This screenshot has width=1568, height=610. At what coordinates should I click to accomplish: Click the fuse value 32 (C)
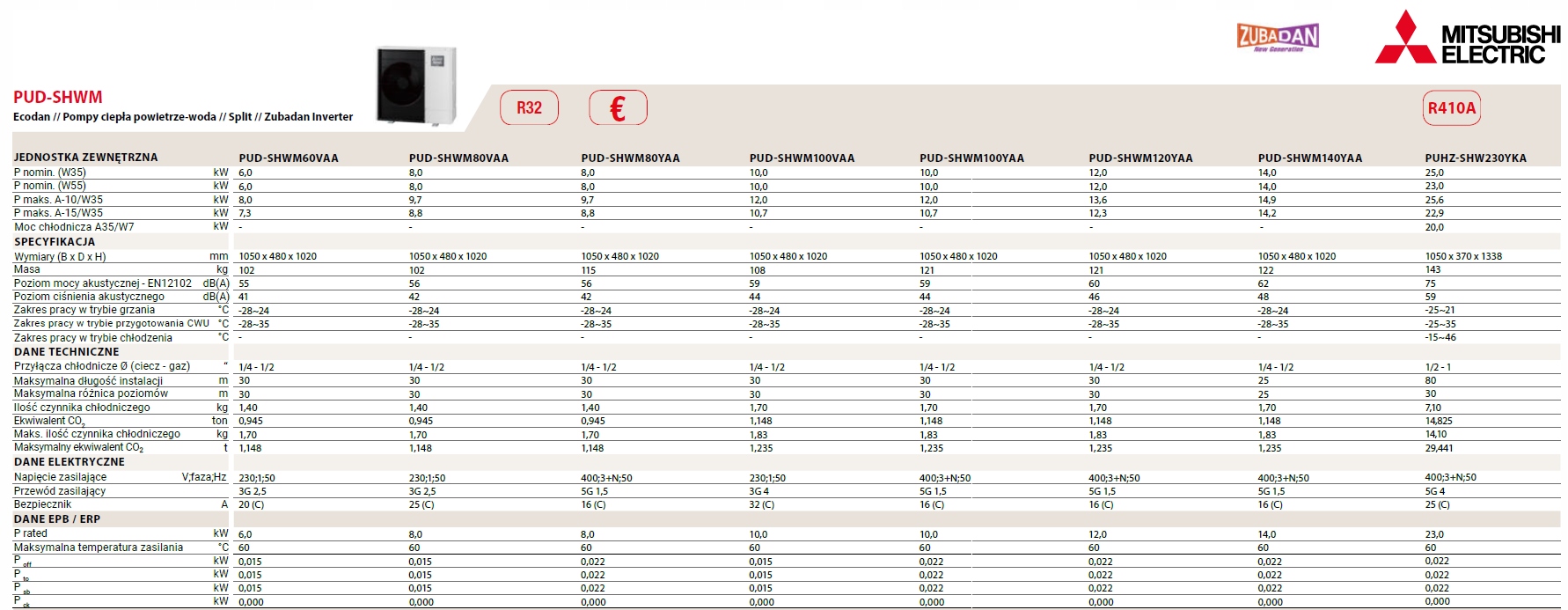click(761, 505)
